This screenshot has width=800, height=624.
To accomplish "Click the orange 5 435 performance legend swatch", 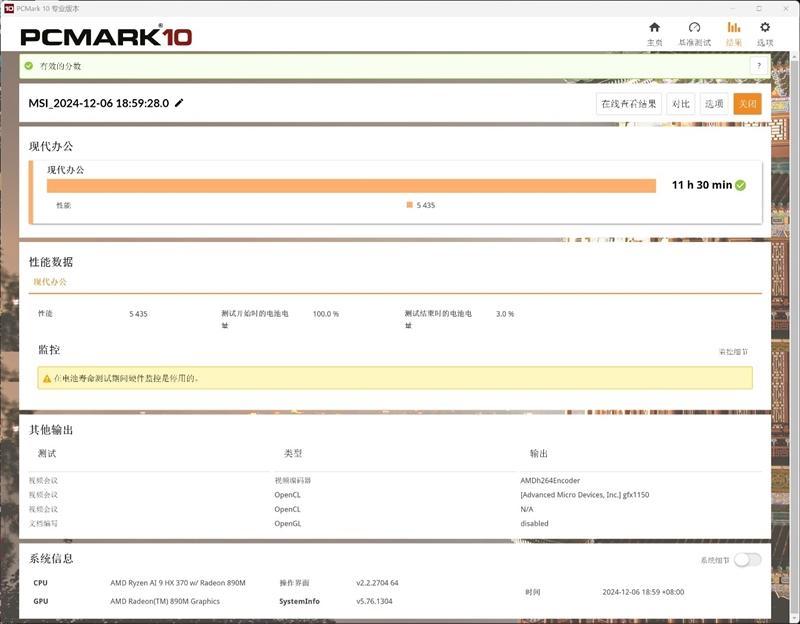I will [x=410, y=205].
